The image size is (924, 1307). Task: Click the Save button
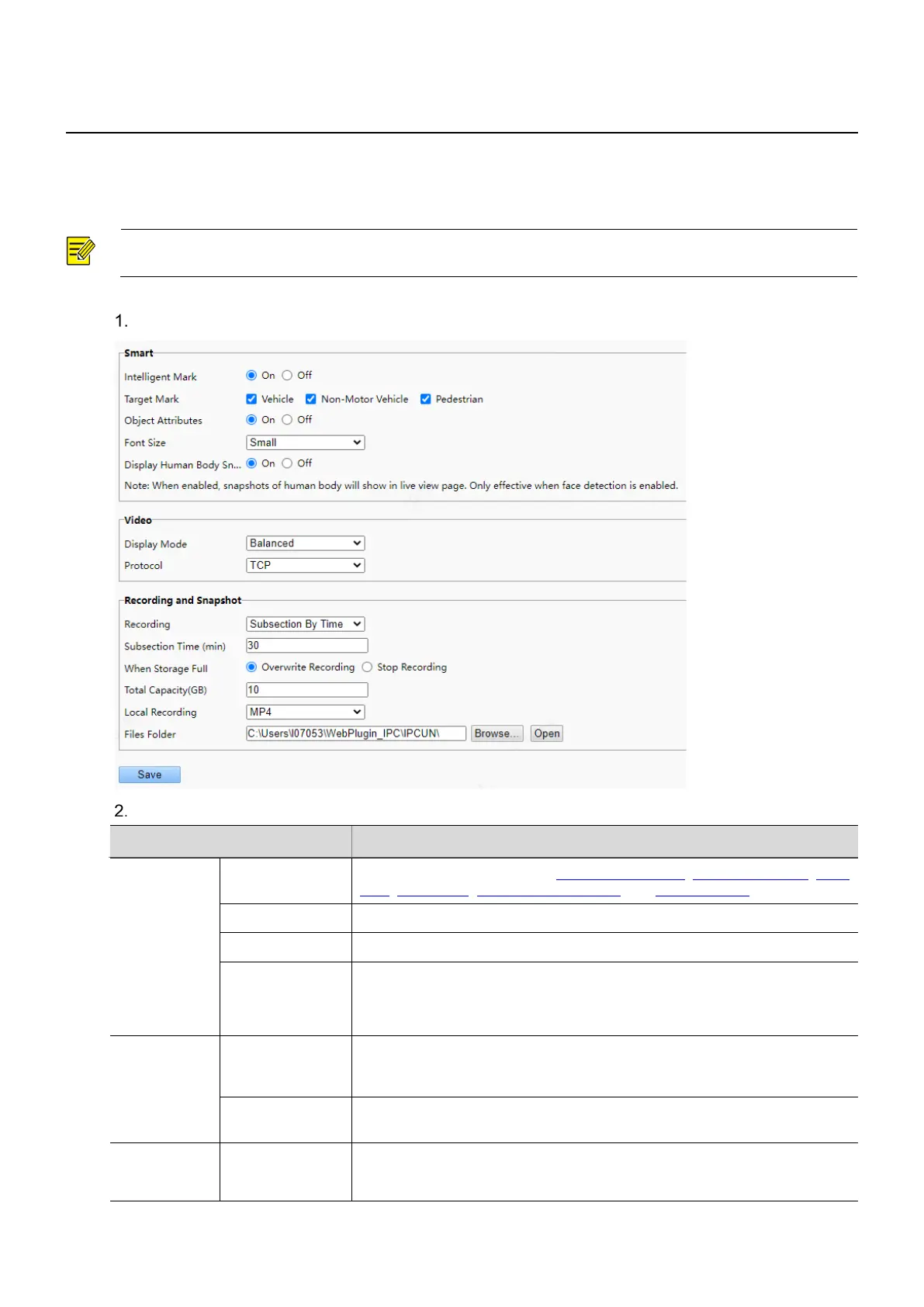coord(150,775)
